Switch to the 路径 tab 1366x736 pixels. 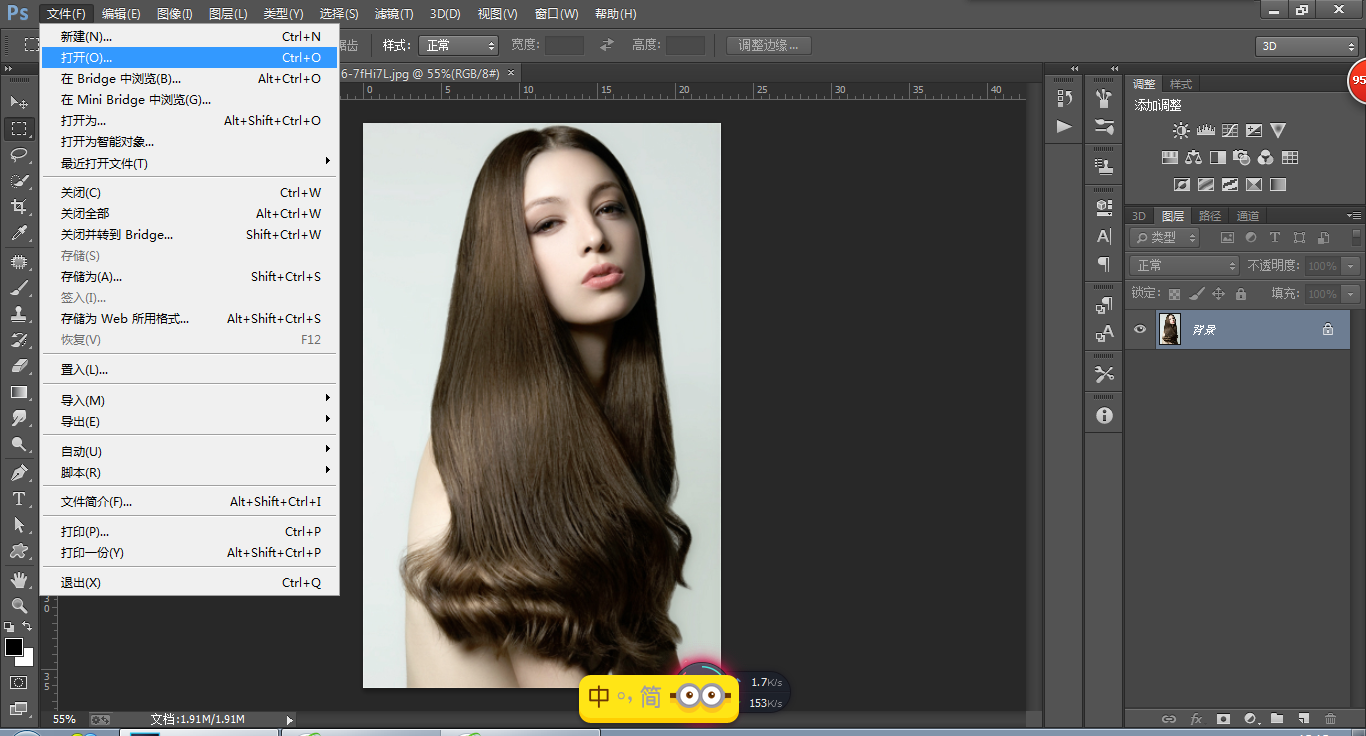[1210, 216]
